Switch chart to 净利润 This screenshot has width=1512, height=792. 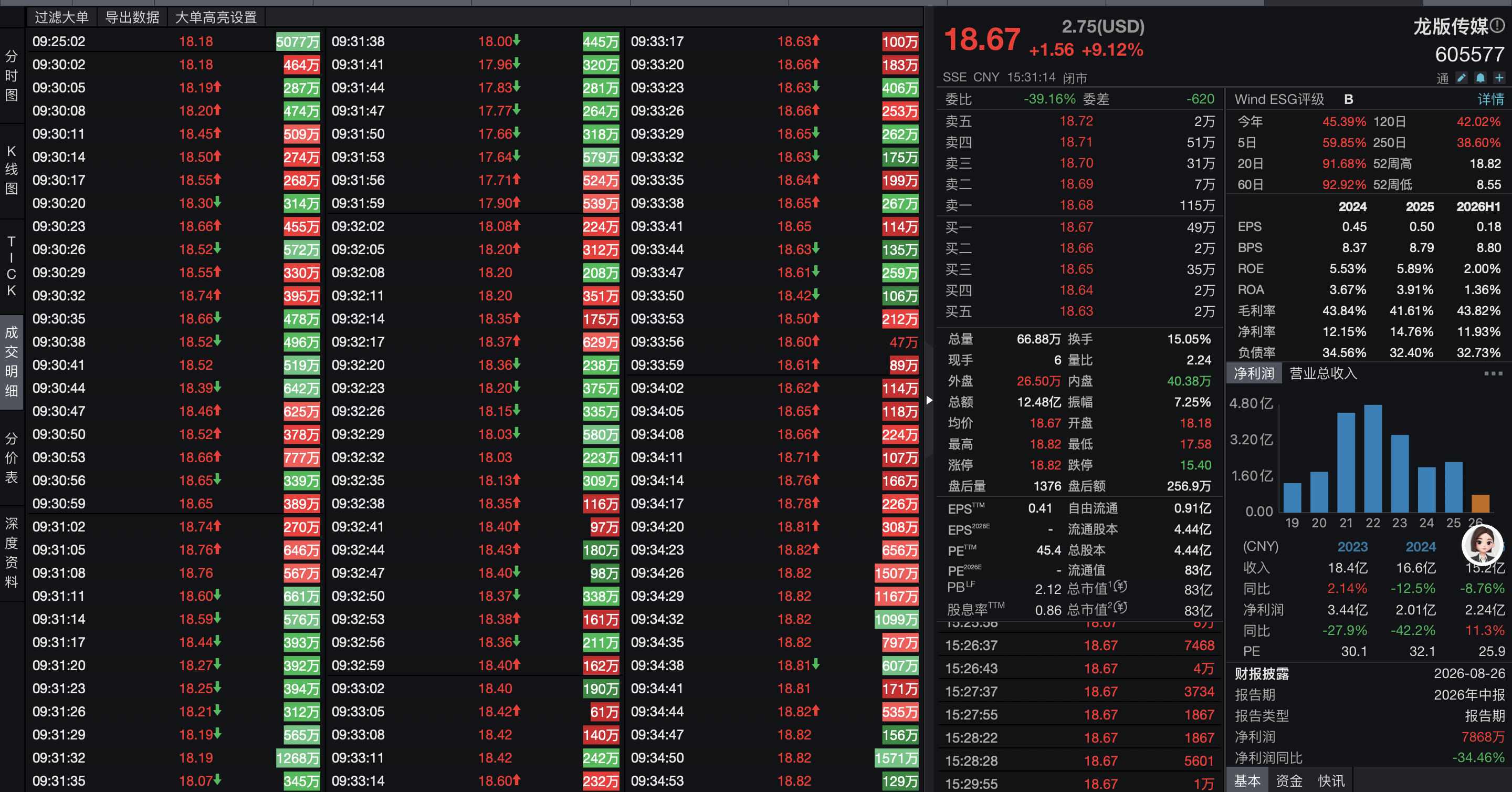coord(1254,373)
